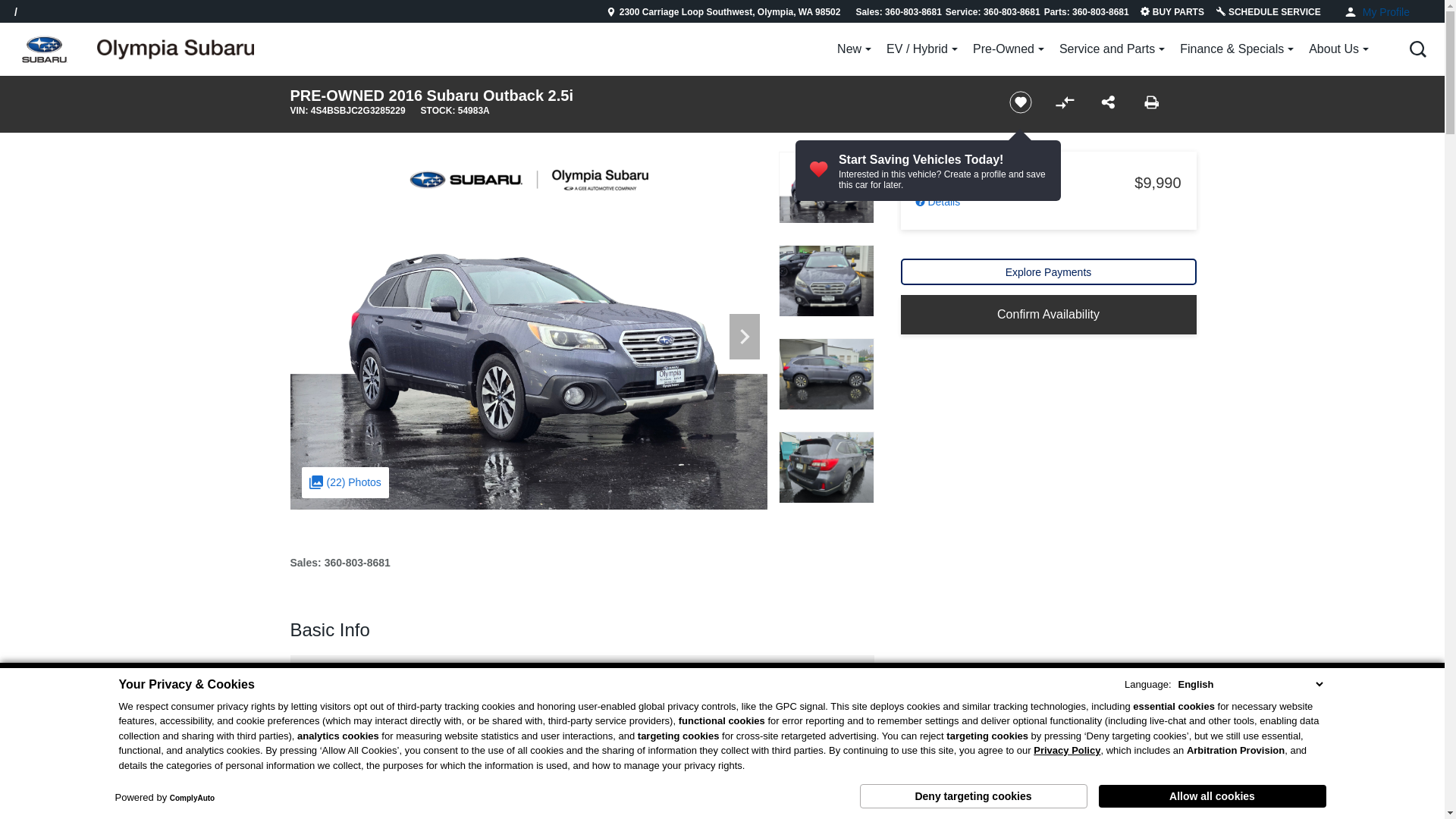The height and width of the screenshot is (819, 1456).
Task: Open dealership address location link
Action: coord(723,12)
